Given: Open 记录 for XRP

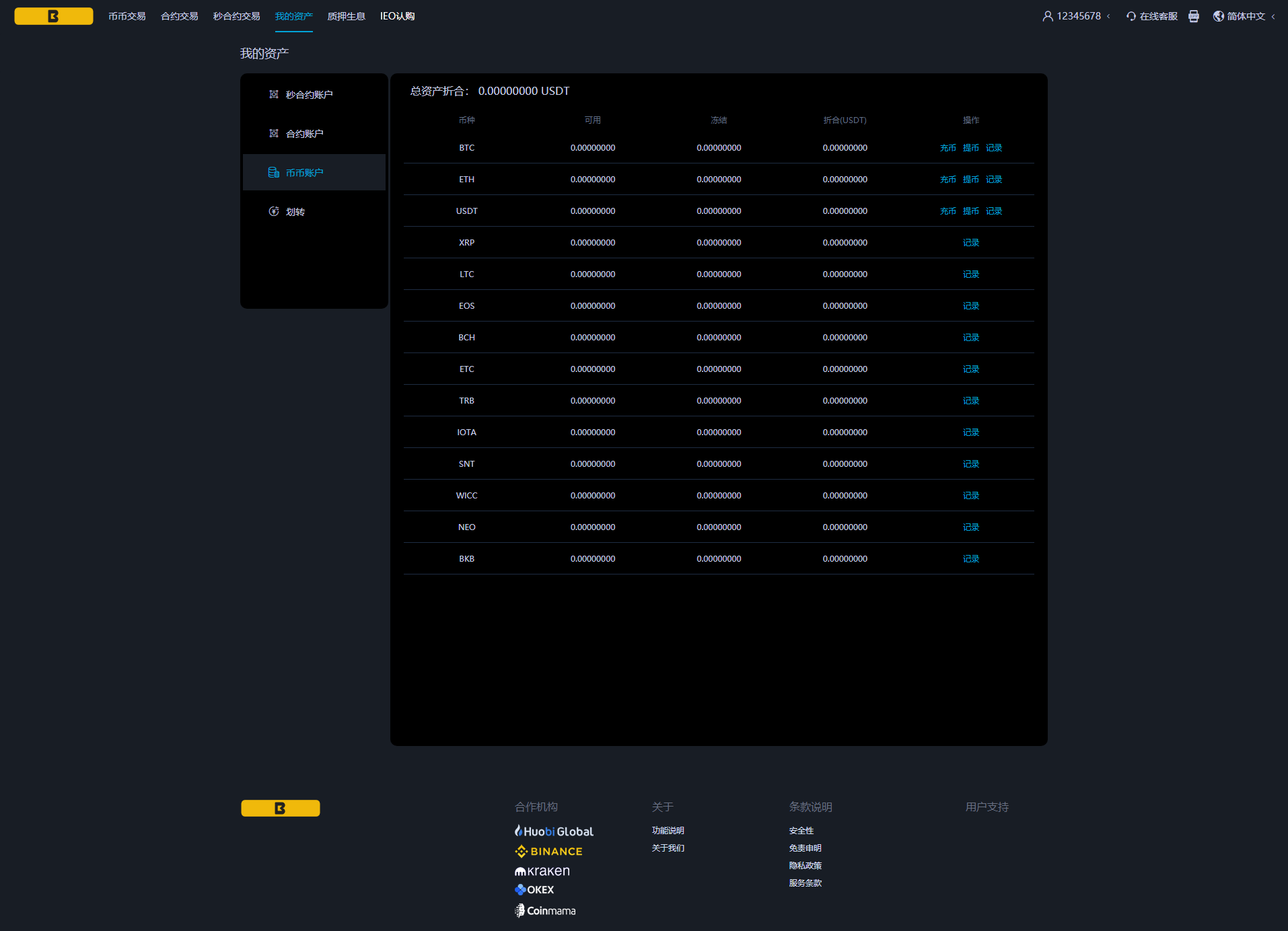Looking at the screenshot, I should tap(971, 242).
